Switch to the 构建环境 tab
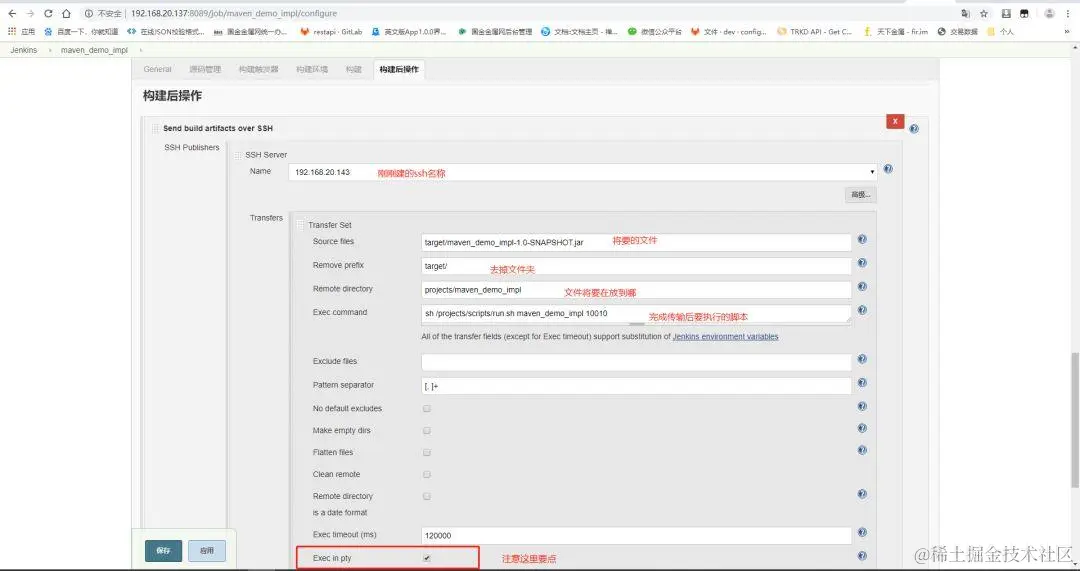The height and width of the screenshot is (571, 1080). (312, 70)
